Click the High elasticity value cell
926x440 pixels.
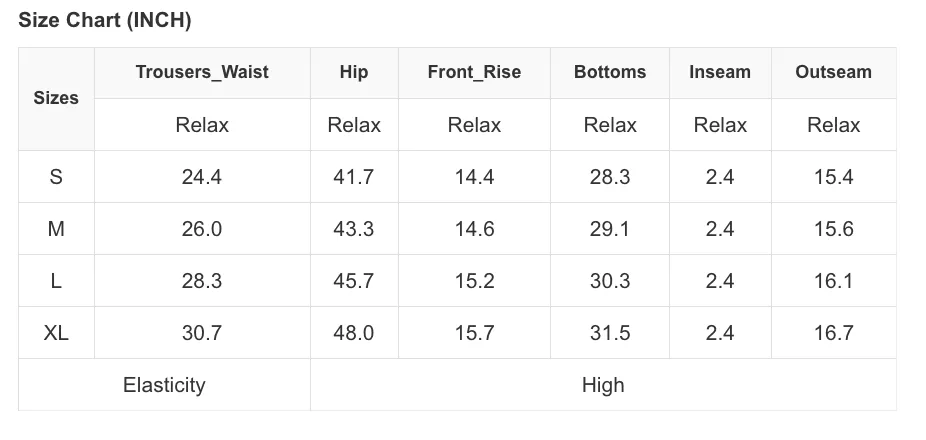click(603, 384)
